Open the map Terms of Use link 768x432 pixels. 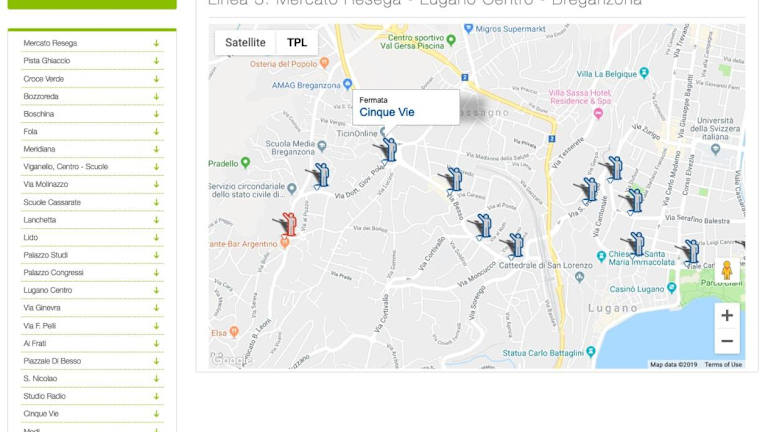(723, 364)
